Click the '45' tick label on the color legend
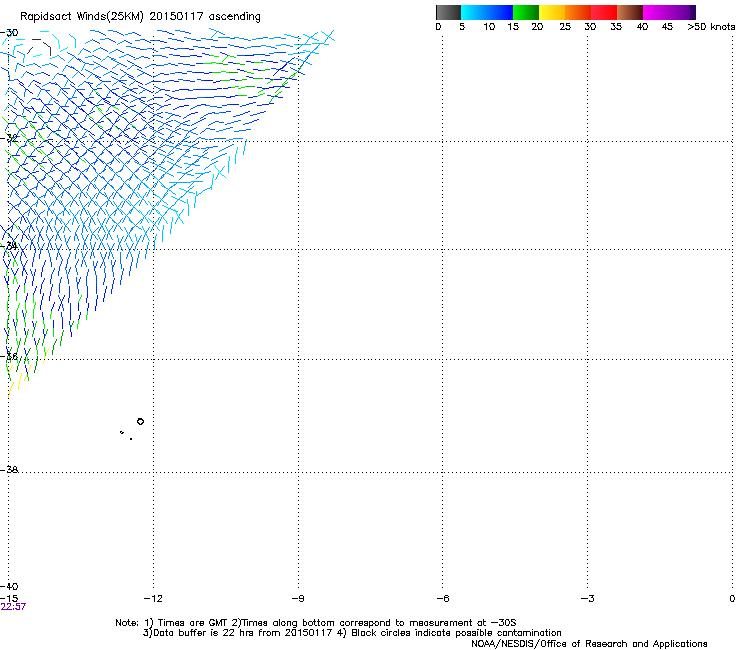Viewport: 740px width, 650px height. pyautogui.click(x=667, y=27)
